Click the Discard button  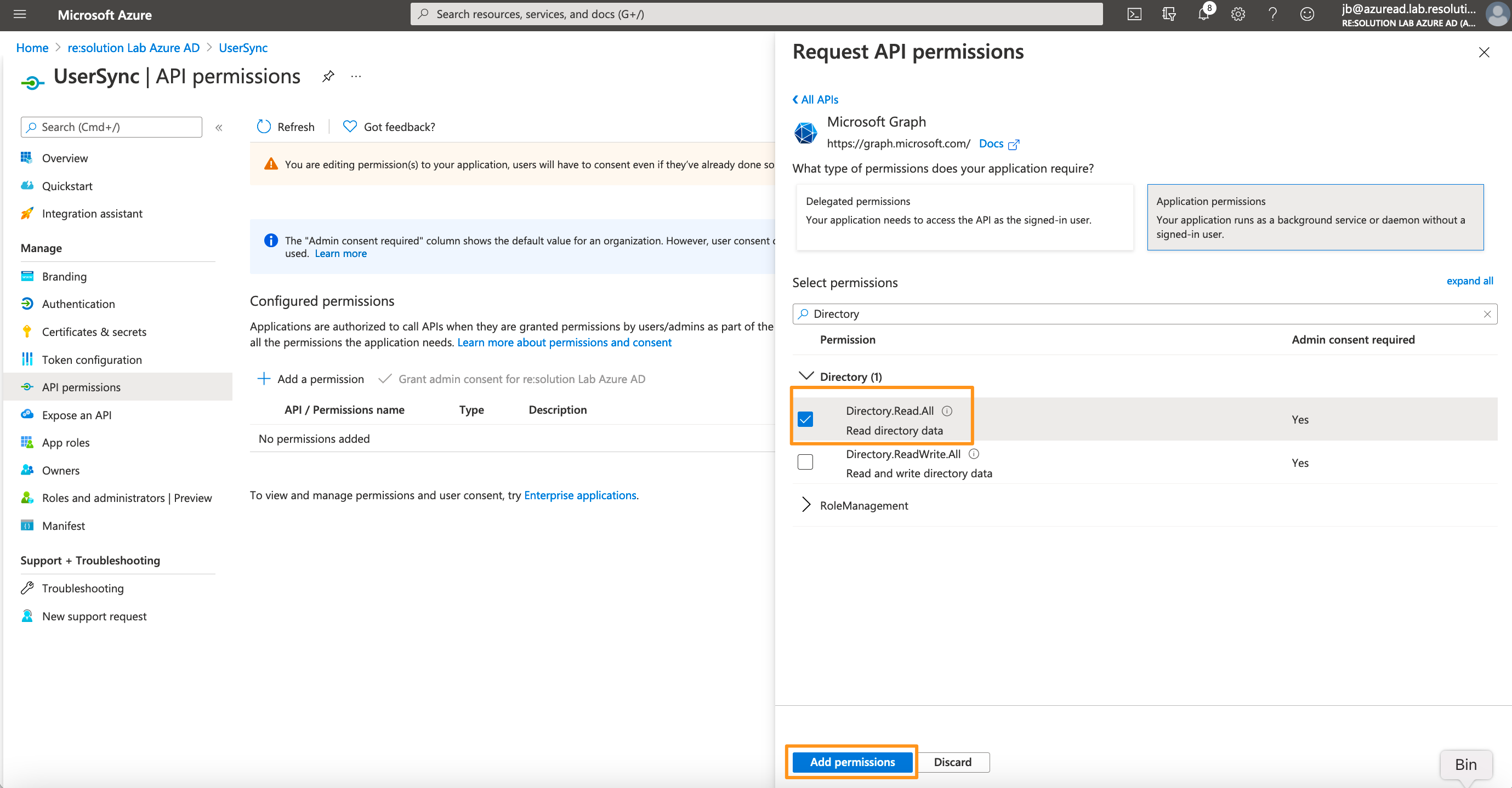coord(953,762)
